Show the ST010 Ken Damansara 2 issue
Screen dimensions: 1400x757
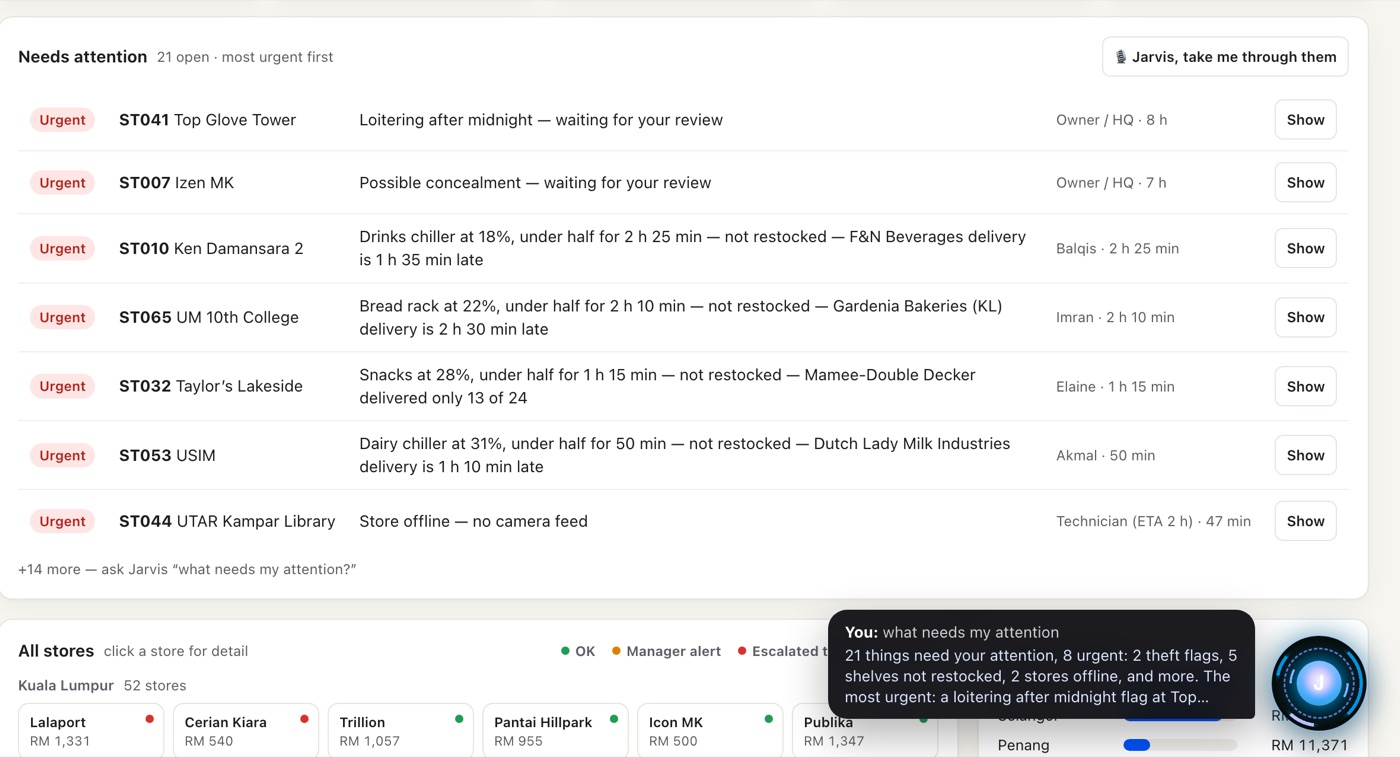[1305, 249]
